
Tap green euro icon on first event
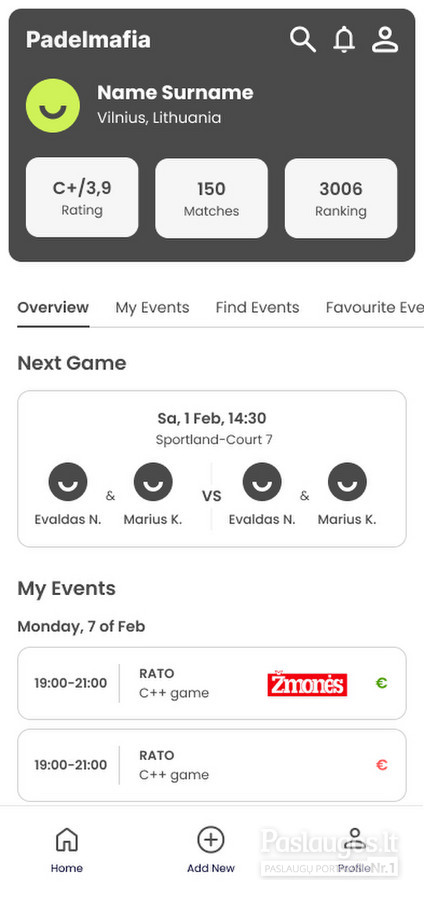click(x=382, y=683)
